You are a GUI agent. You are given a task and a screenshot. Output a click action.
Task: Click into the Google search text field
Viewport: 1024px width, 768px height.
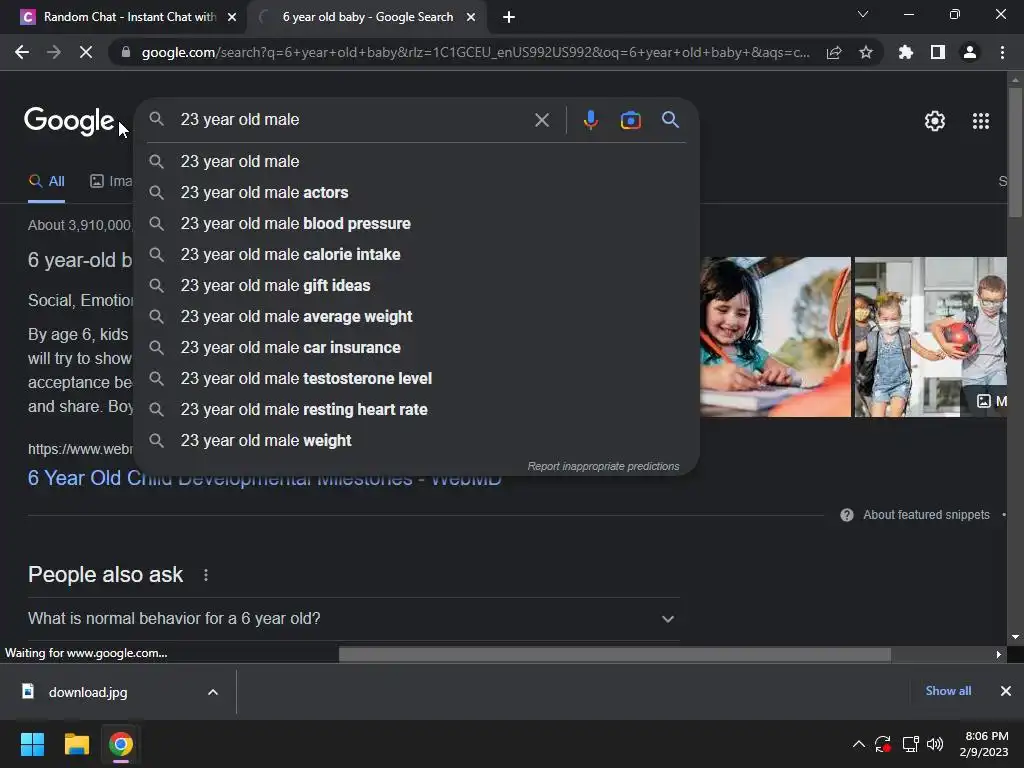pos(353,120)
